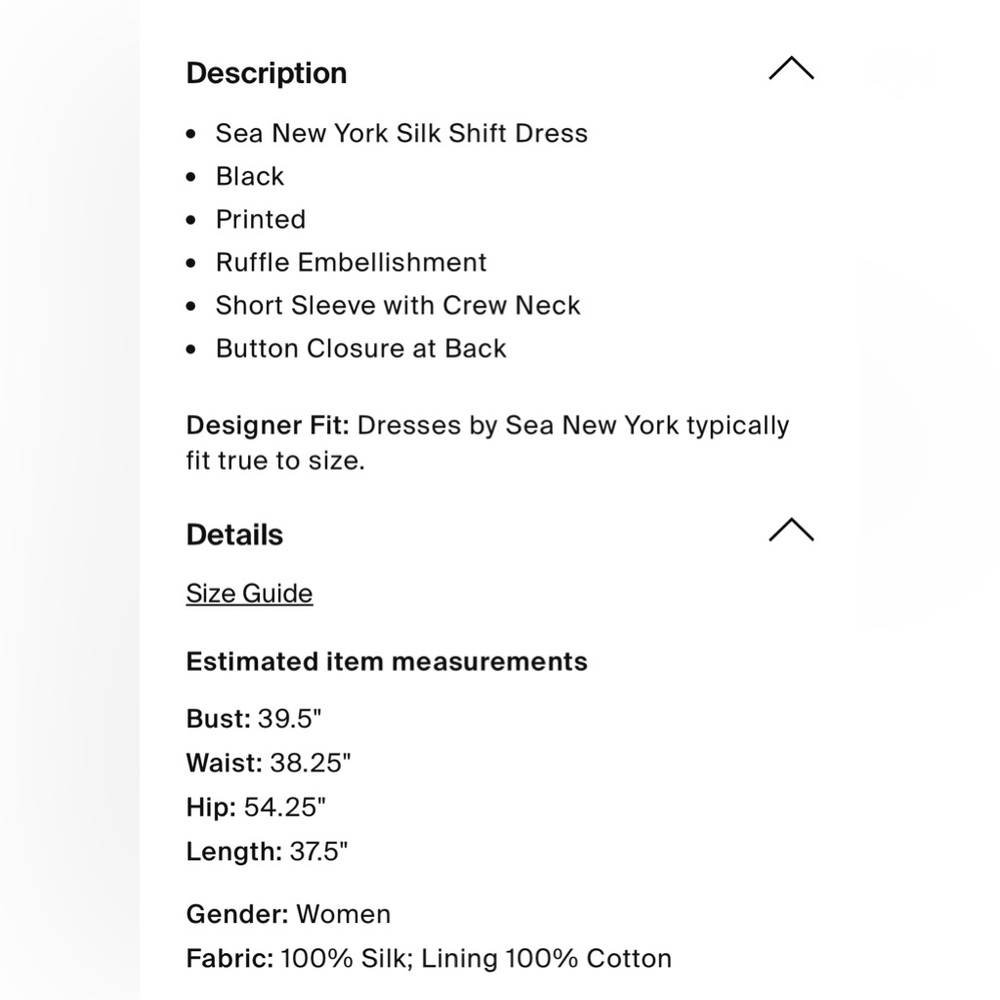Select the 'fit true to size' text
Image resolution: width=1000 pixels, height=1000 pixels.
(x=275, y=460)
